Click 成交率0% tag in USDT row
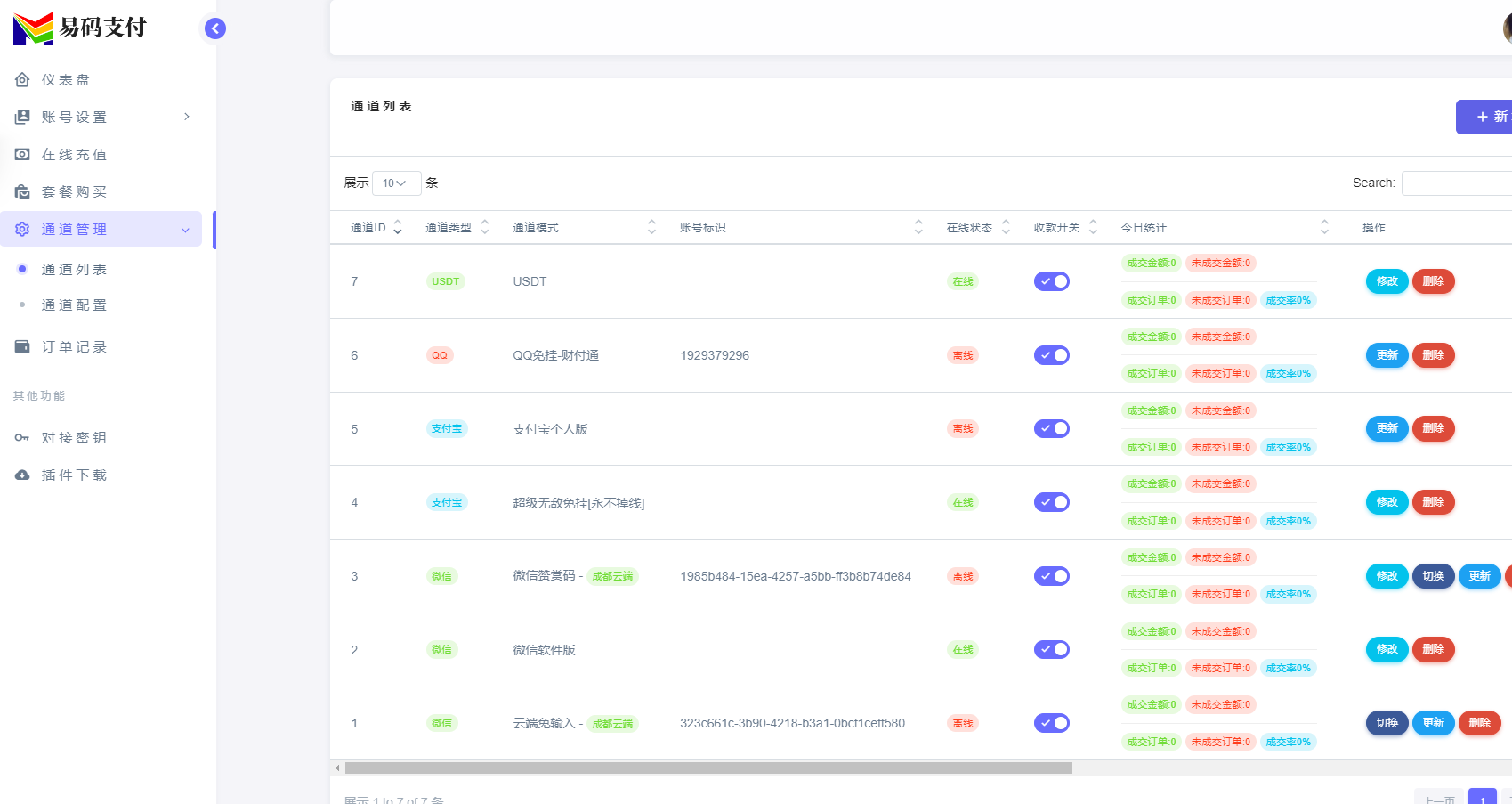The height and width of the screenshot is (804, 1512). [1288, 300]
